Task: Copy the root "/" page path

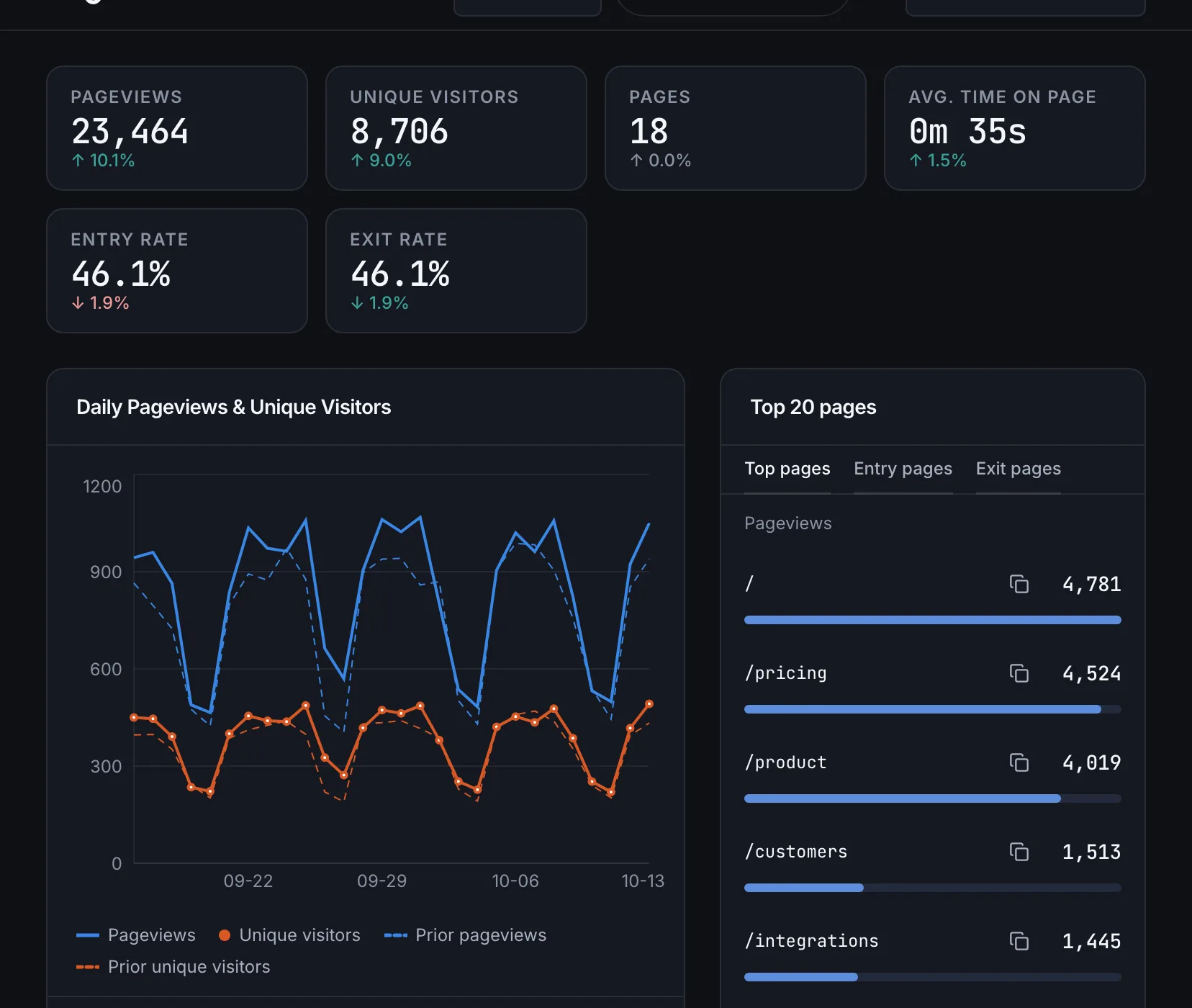Action: [1019, 584]
